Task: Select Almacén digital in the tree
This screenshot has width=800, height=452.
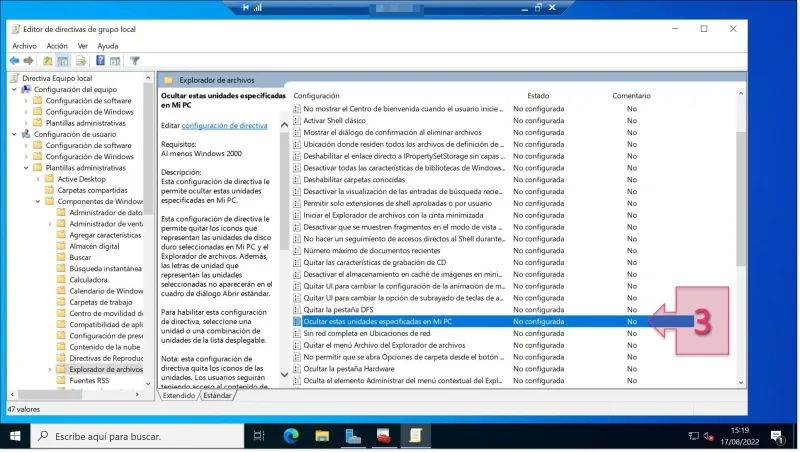Action: [x=94, y=246]
